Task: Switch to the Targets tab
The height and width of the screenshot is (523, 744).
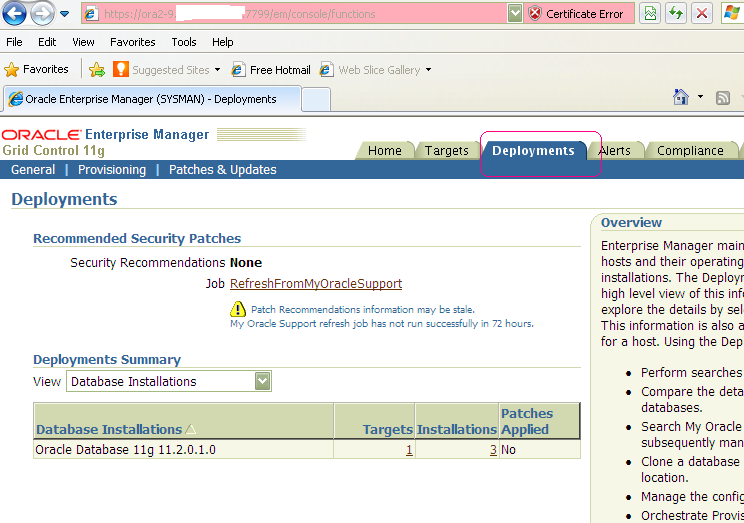Action: pyautogui.click(x=446, y=151)
